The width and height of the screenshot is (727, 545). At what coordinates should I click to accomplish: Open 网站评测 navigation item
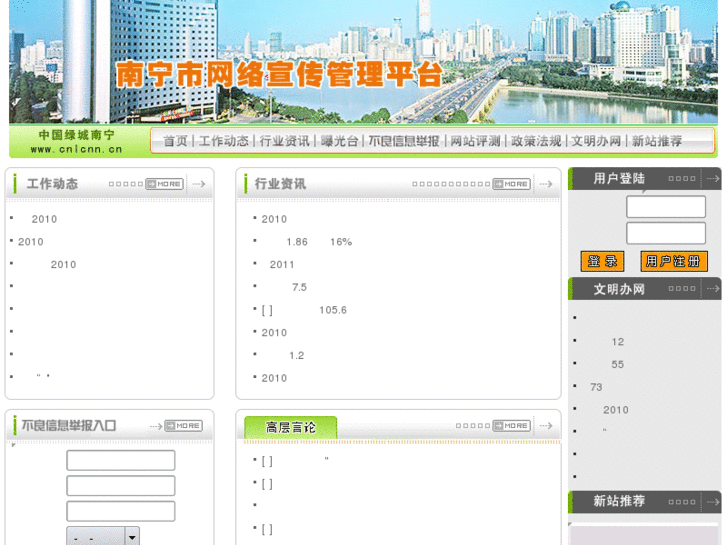tap(476, 141)
